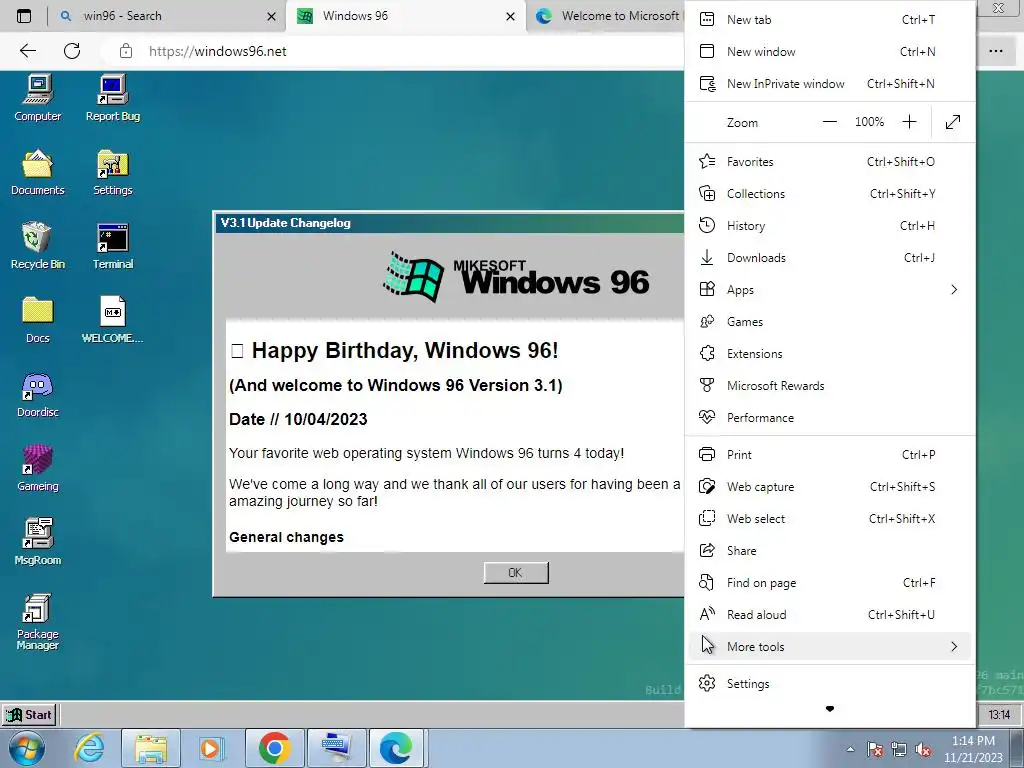Switch to Welcome to Microsoft tab

(607, 16)
